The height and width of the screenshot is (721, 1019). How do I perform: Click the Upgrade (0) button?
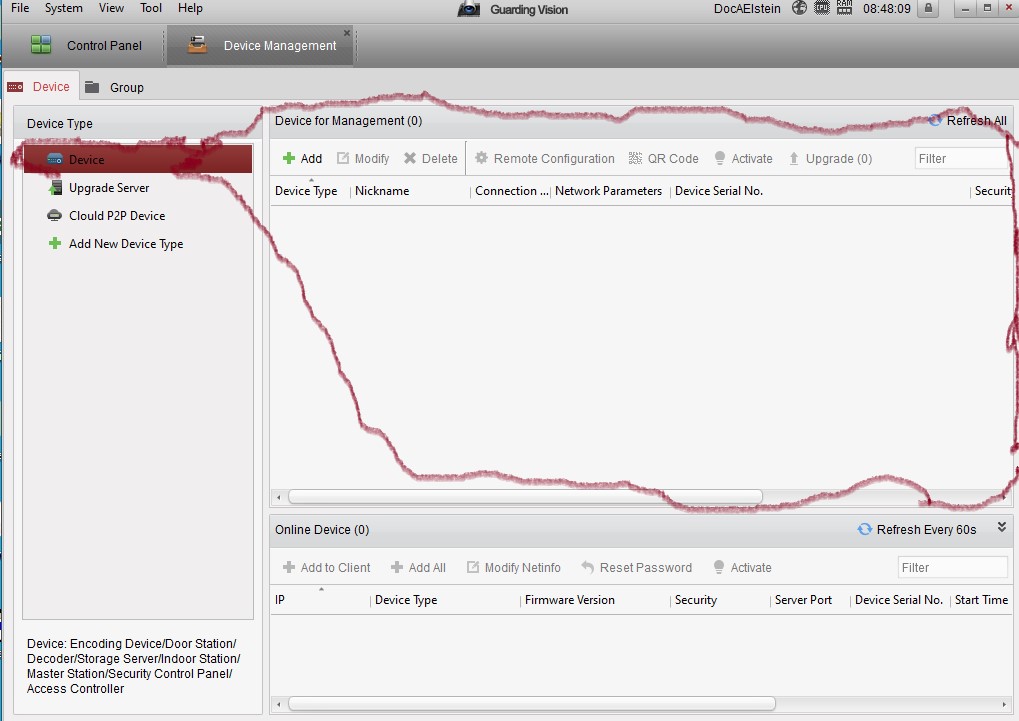(830, 159)
